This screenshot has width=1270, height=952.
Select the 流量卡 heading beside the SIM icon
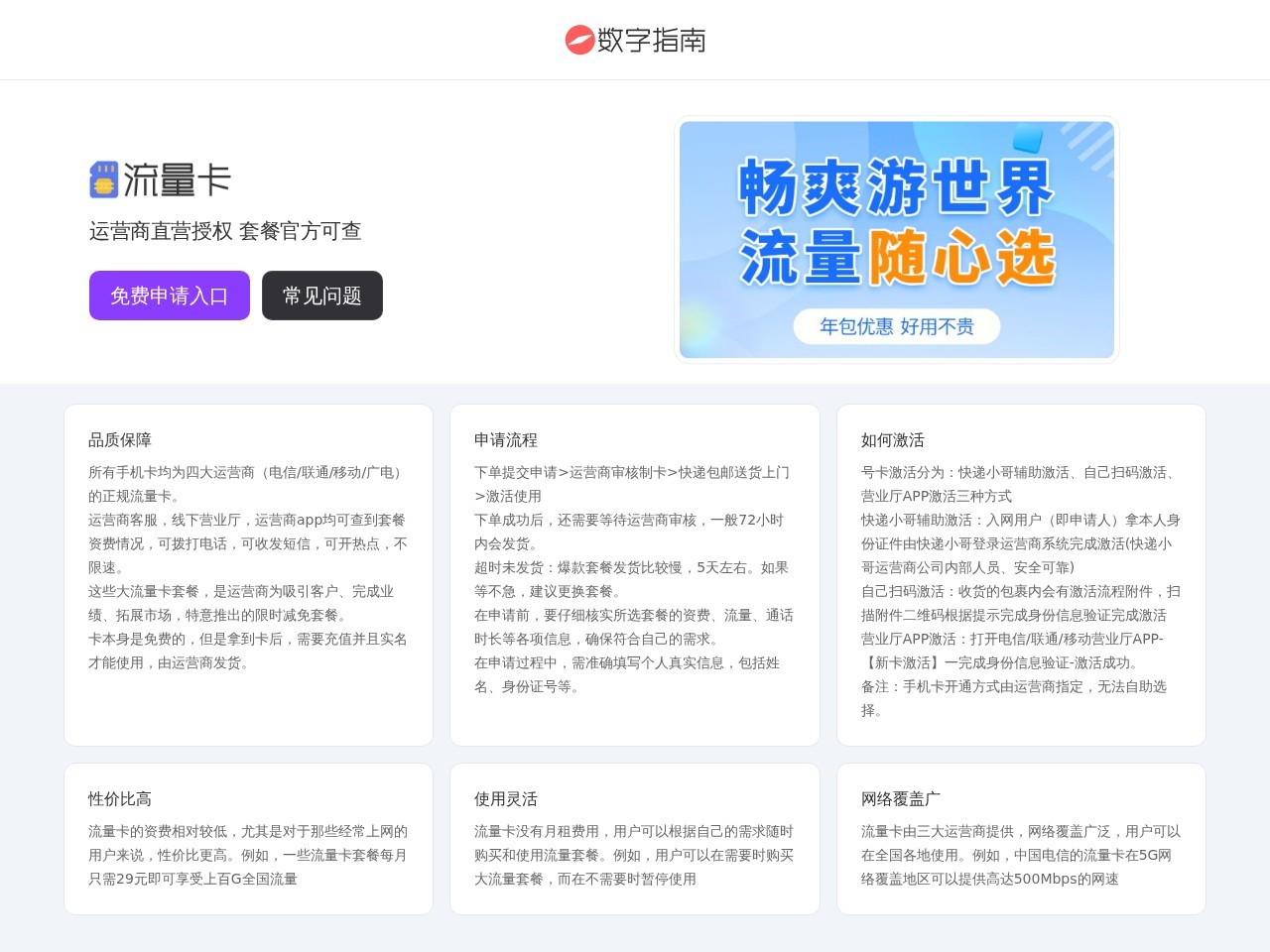coord(179,180)
